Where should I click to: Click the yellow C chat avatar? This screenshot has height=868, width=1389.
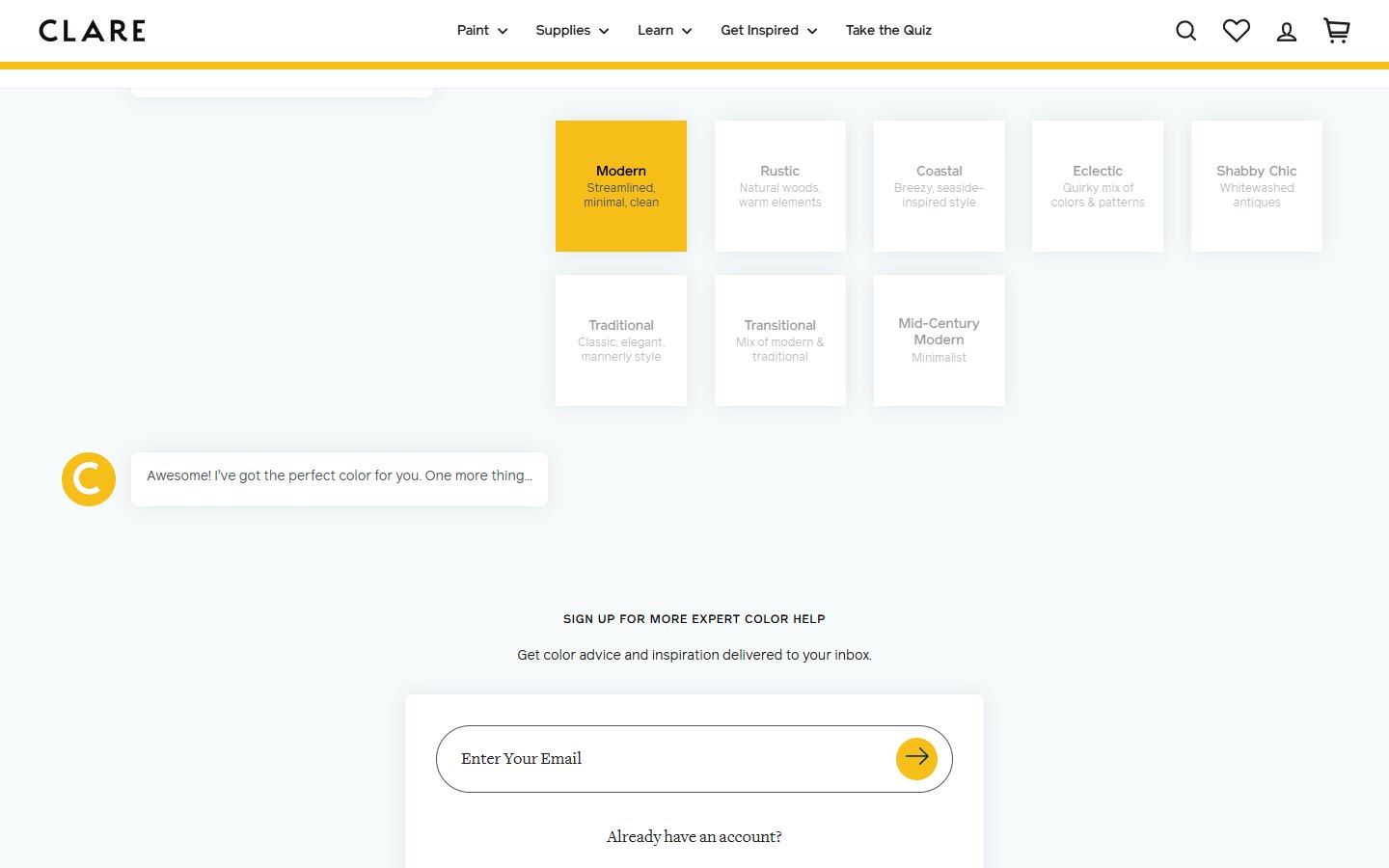89,479
